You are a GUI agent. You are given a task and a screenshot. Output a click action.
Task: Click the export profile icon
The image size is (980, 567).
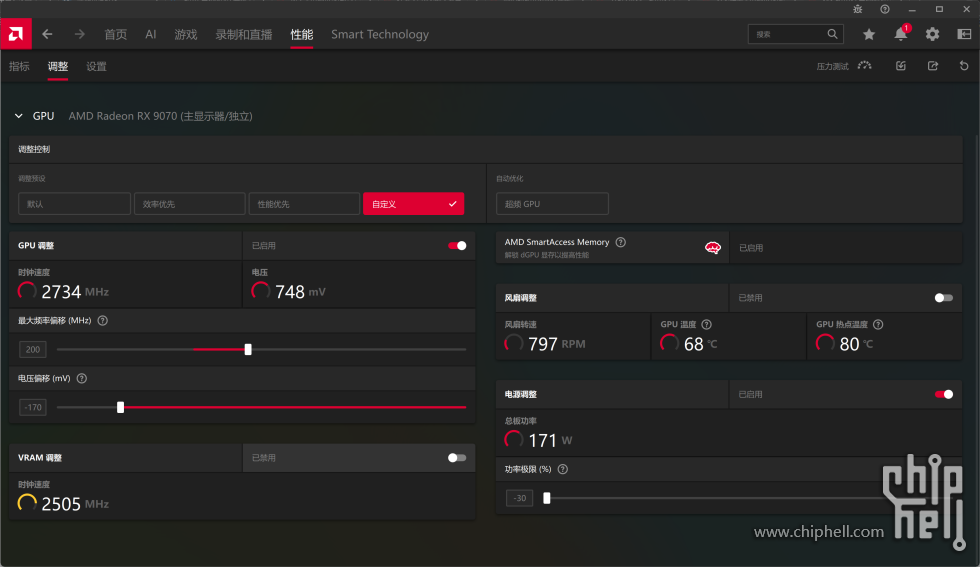tap(932, 66)
